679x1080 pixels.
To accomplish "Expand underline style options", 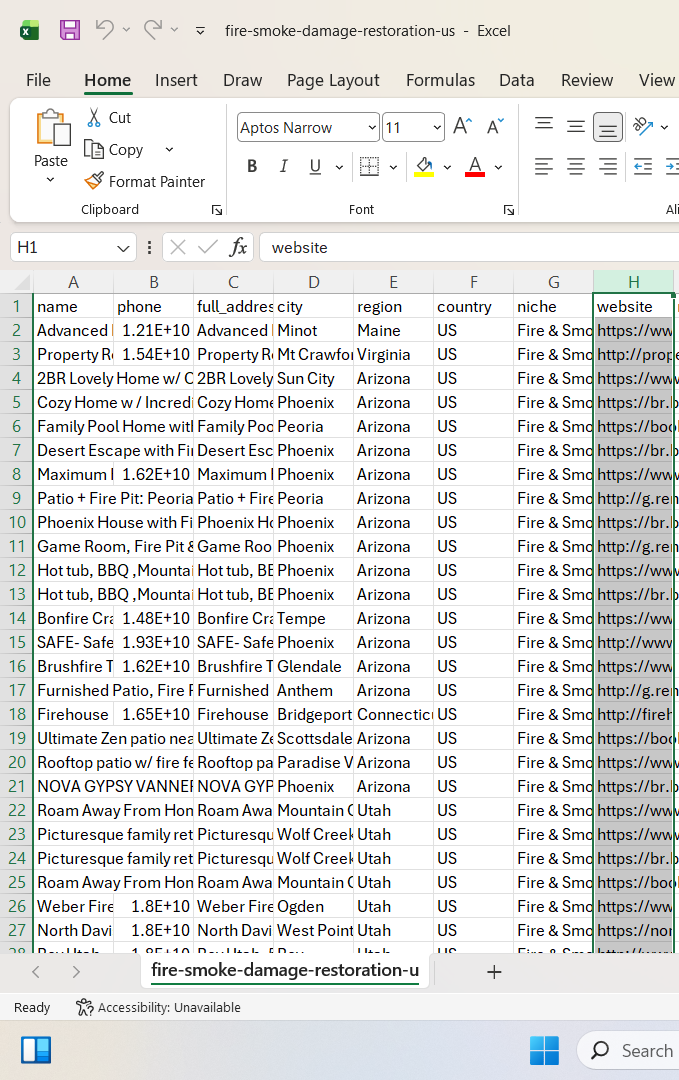I will click(x=339, y=167).
